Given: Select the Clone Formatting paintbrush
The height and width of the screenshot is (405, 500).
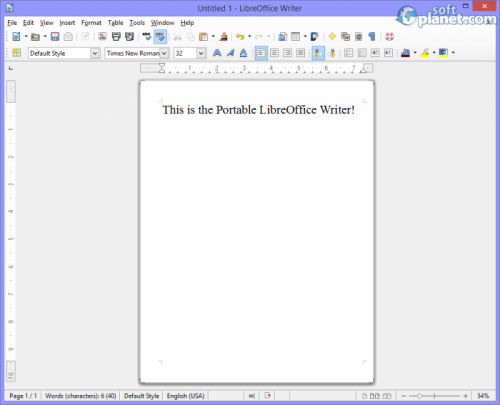Looking at the screenshot, I should 224,36.
